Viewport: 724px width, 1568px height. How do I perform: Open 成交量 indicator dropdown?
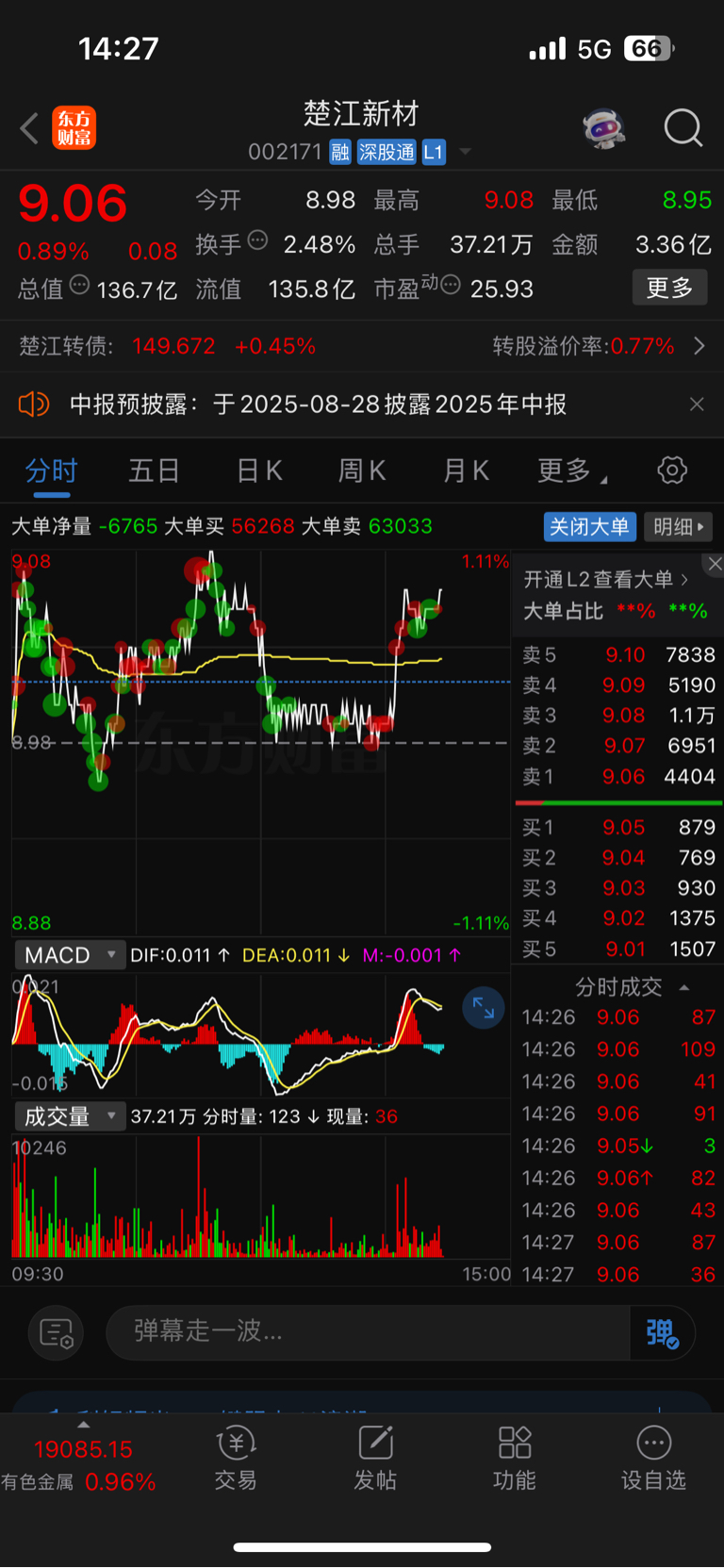point(71,1116)
